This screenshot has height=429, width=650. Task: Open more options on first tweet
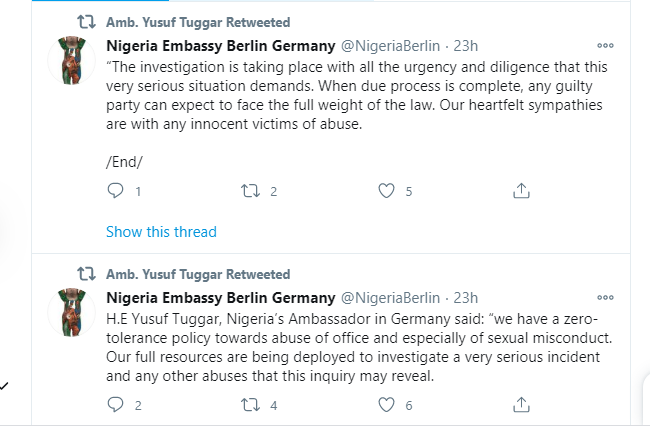tap(605, 46)
